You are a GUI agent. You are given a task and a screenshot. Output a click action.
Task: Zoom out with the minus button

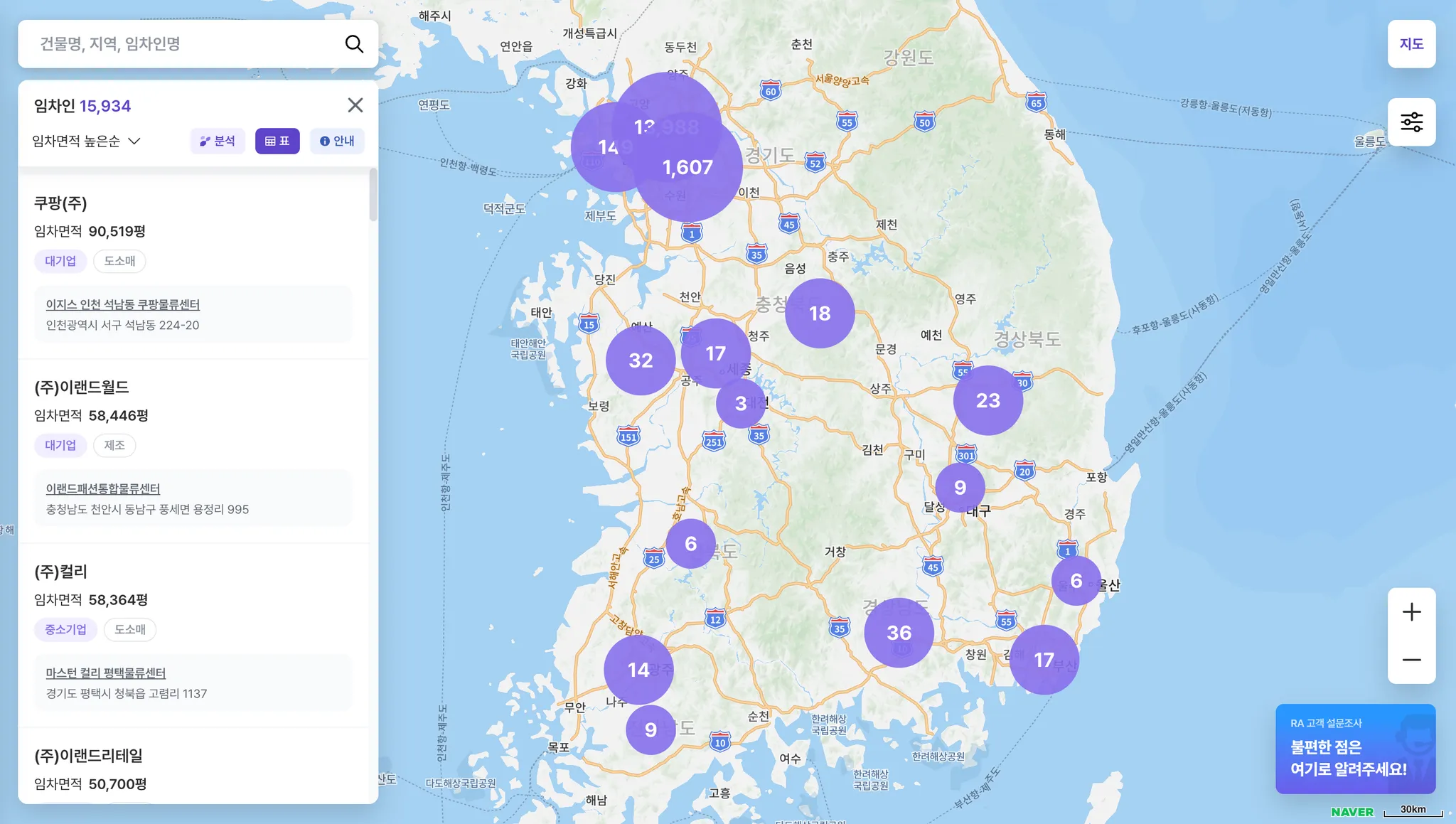pyautogui.click(x=1411, y=660)
